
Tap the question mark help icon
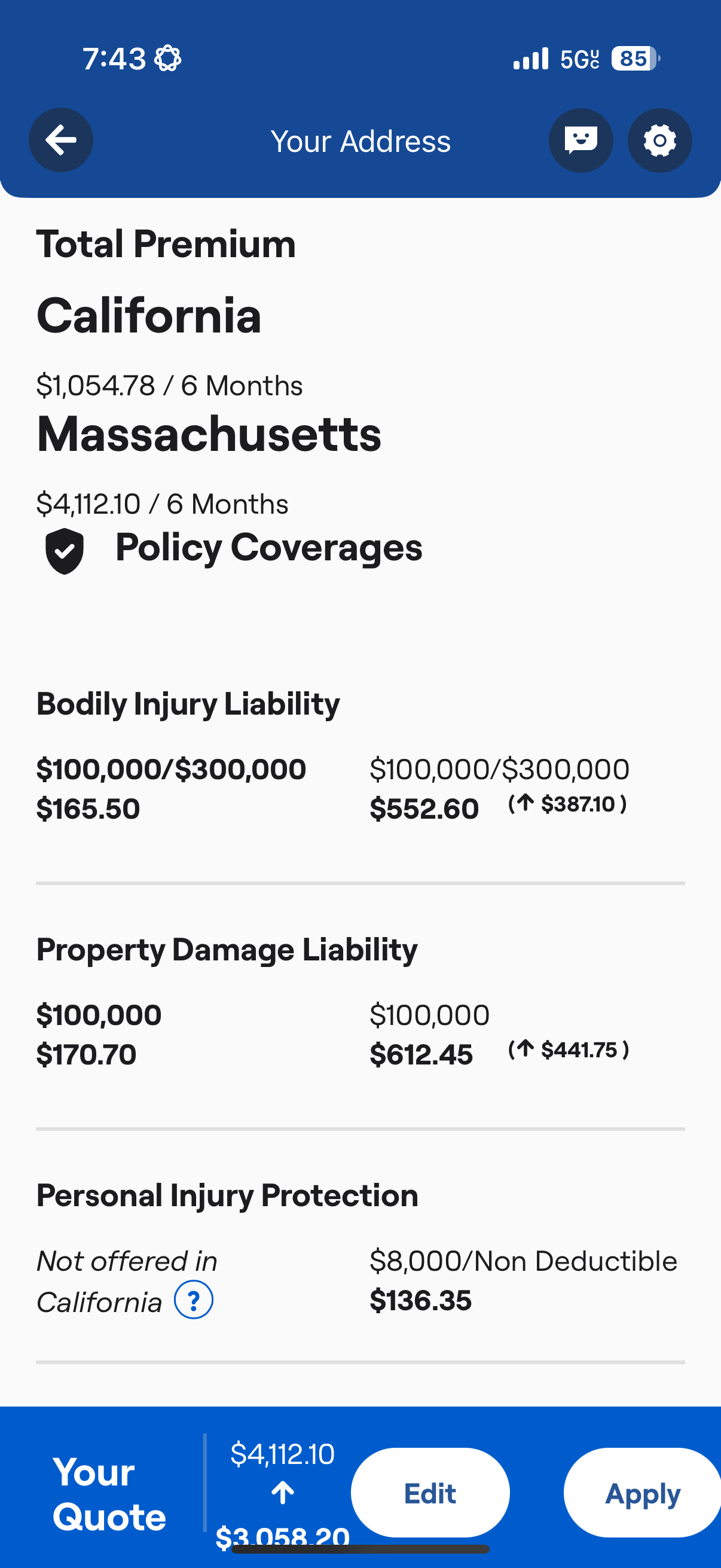click(194, 1299)
